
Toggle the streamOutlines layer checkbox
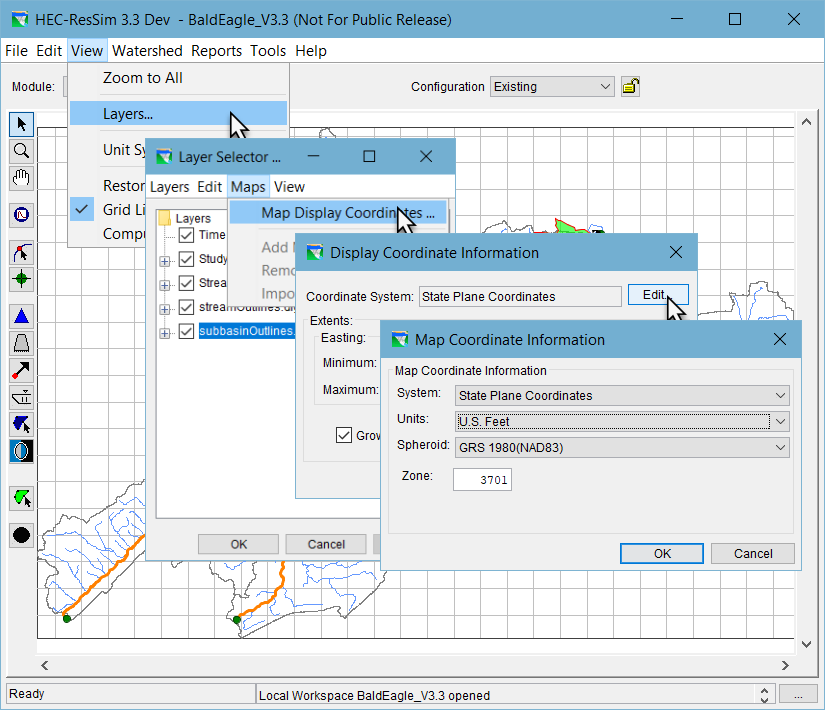(186, 307)
